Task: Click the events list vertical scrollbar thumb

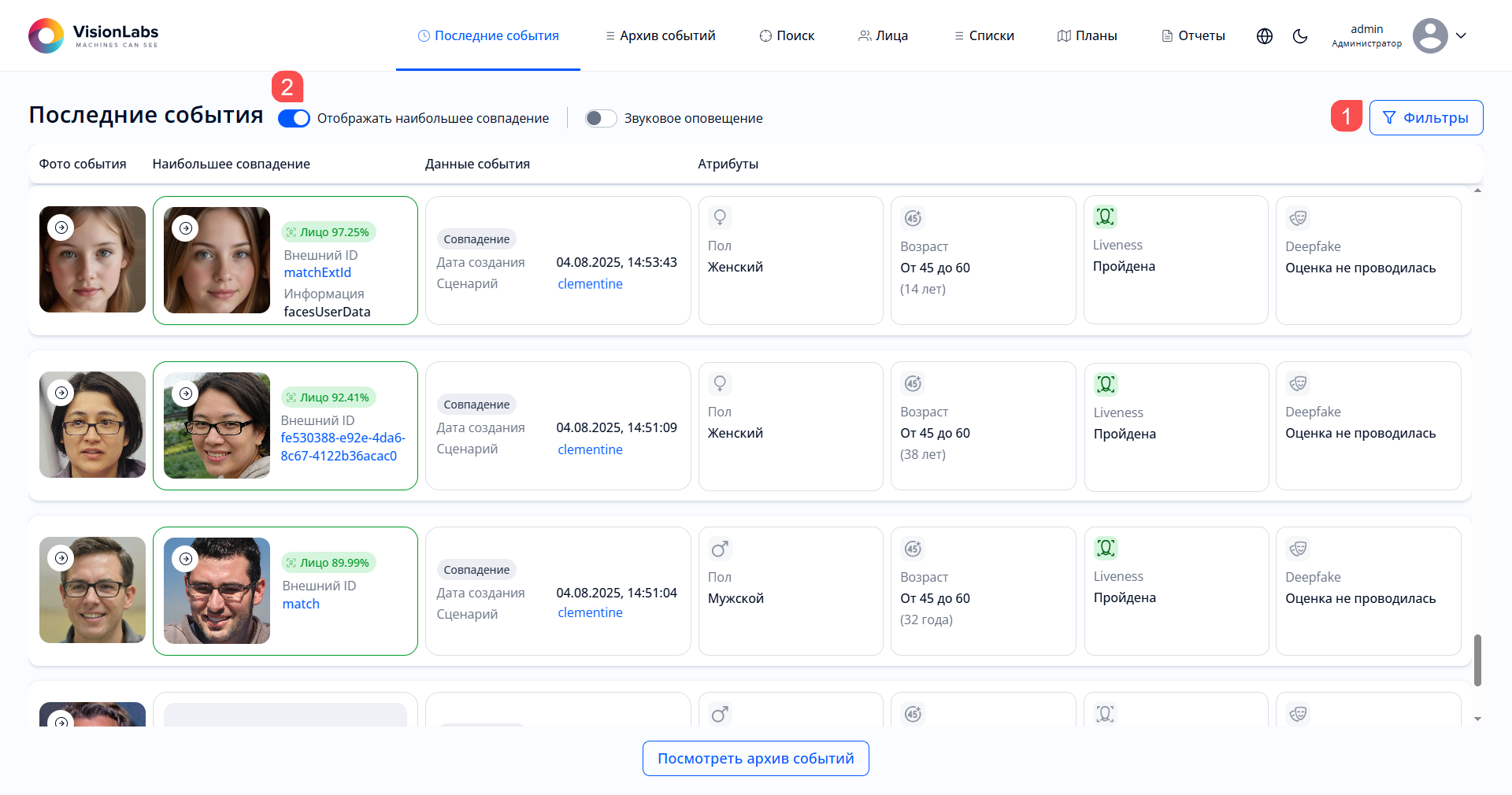Action: (x=1477, y=660)
